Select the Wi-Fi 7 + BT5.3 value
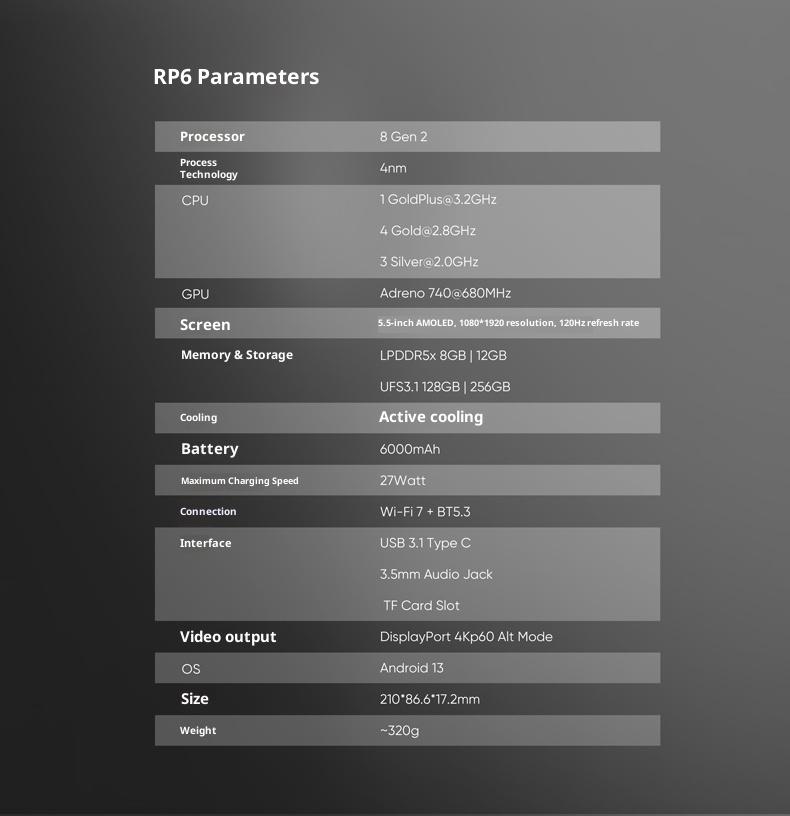 coord(425,511)
